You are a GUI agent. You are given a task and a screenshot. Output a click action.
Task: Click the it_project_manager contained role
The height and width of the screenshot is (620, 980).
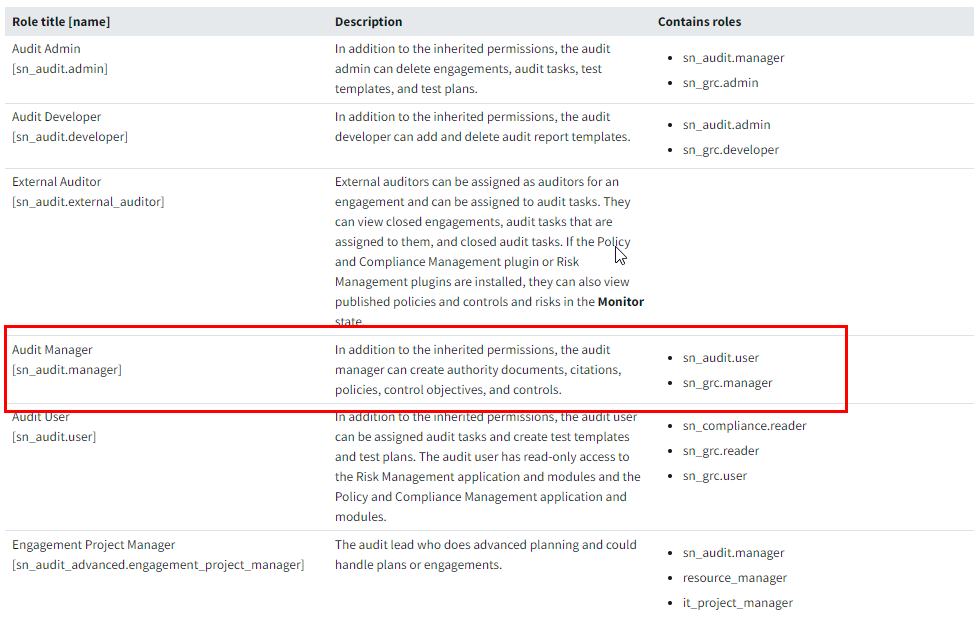737,603
